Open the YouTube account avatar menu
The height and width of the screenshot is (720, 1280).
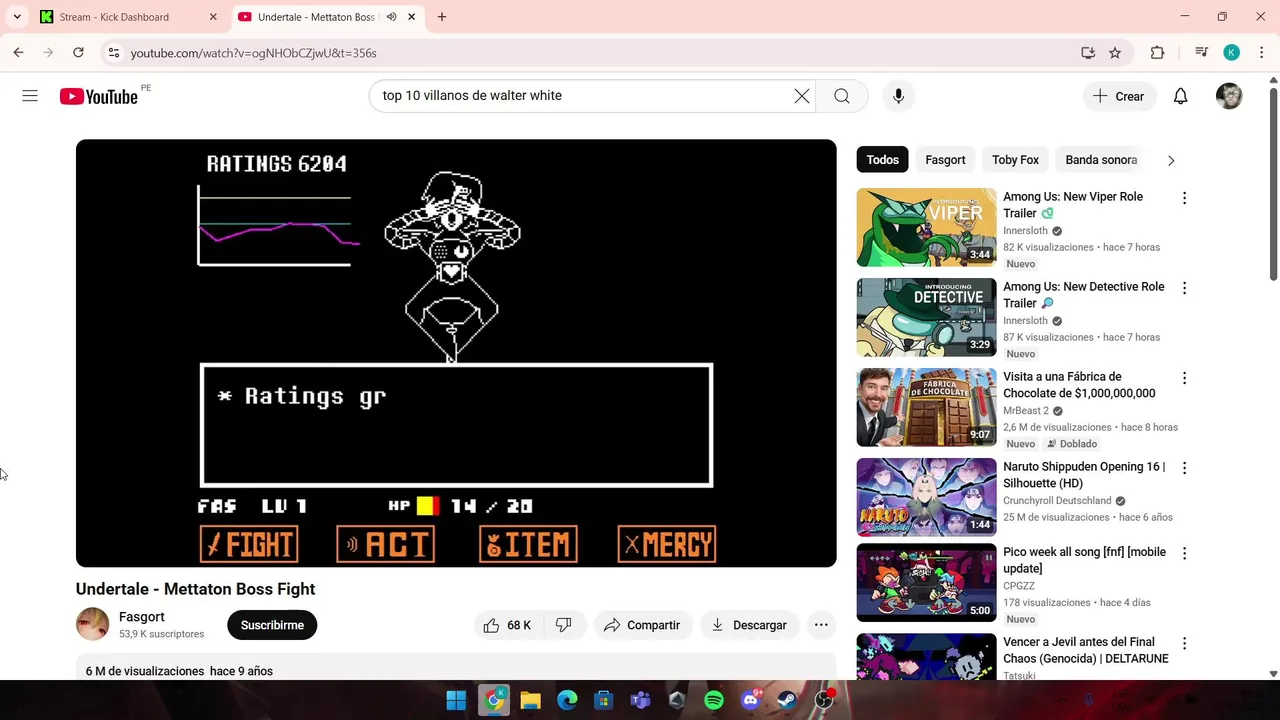point(1229,96)
